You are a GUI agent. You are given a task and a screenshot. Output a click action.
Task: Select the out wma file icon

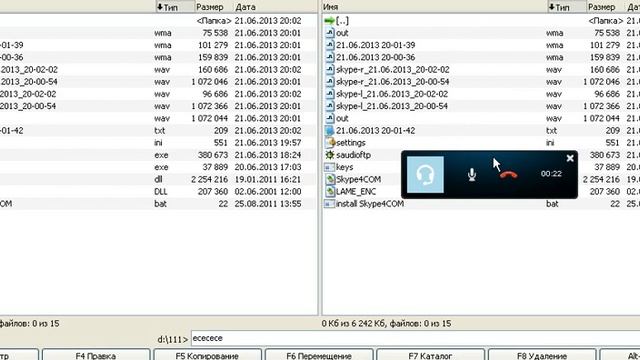(x=329, y=33)
